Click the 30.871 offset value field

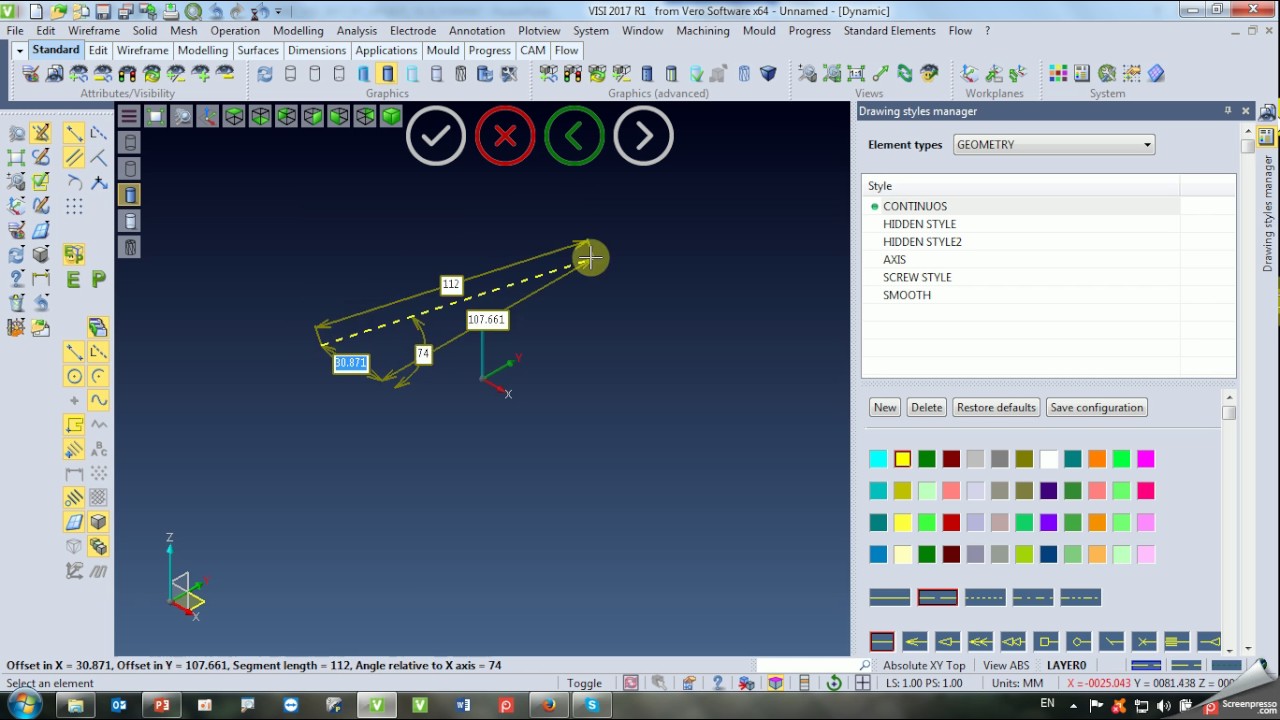[351, 363]
